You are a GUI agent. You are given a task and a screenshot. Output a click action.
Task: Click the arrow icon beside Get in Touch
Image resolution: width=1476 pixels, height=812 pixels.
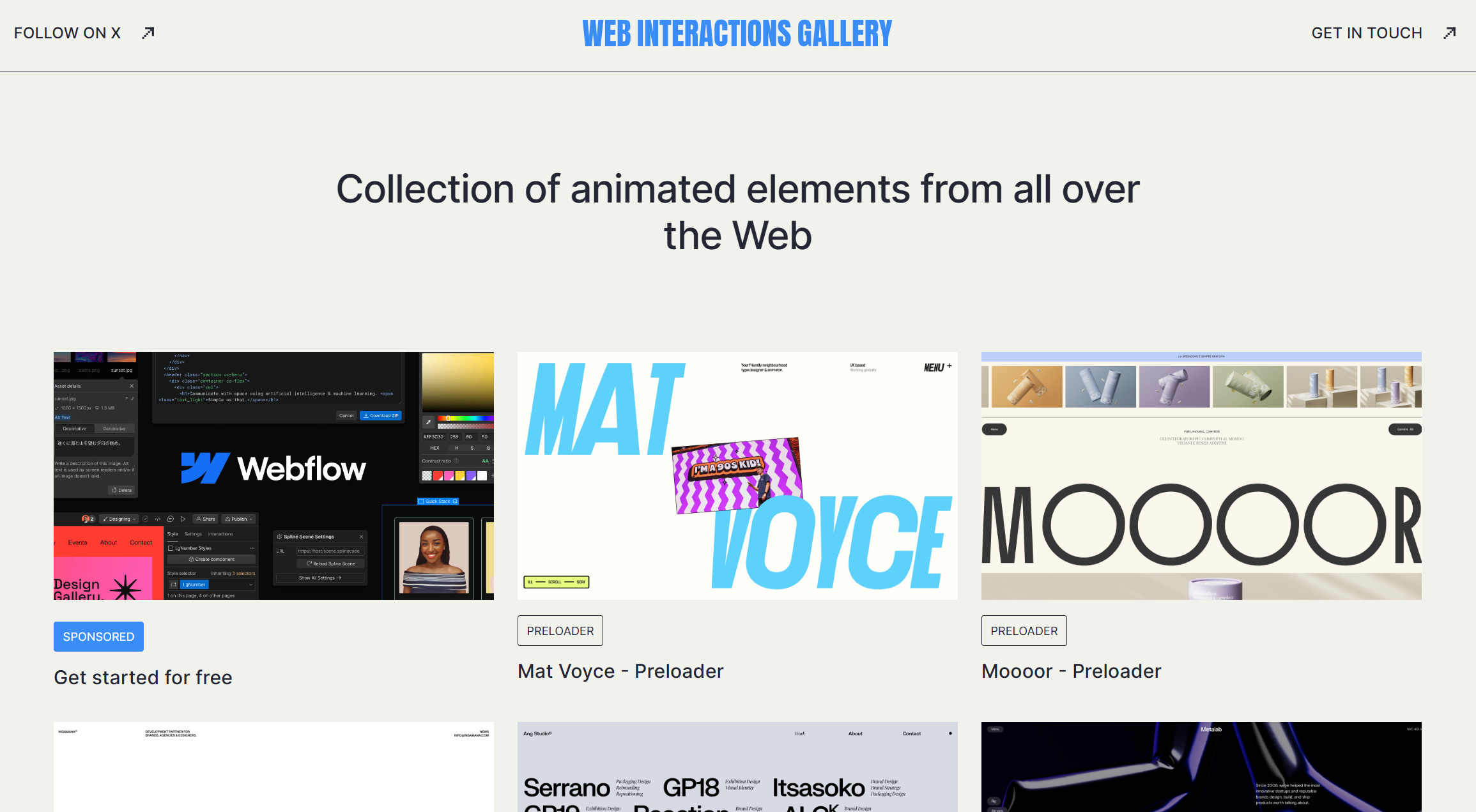(1450, 33)
